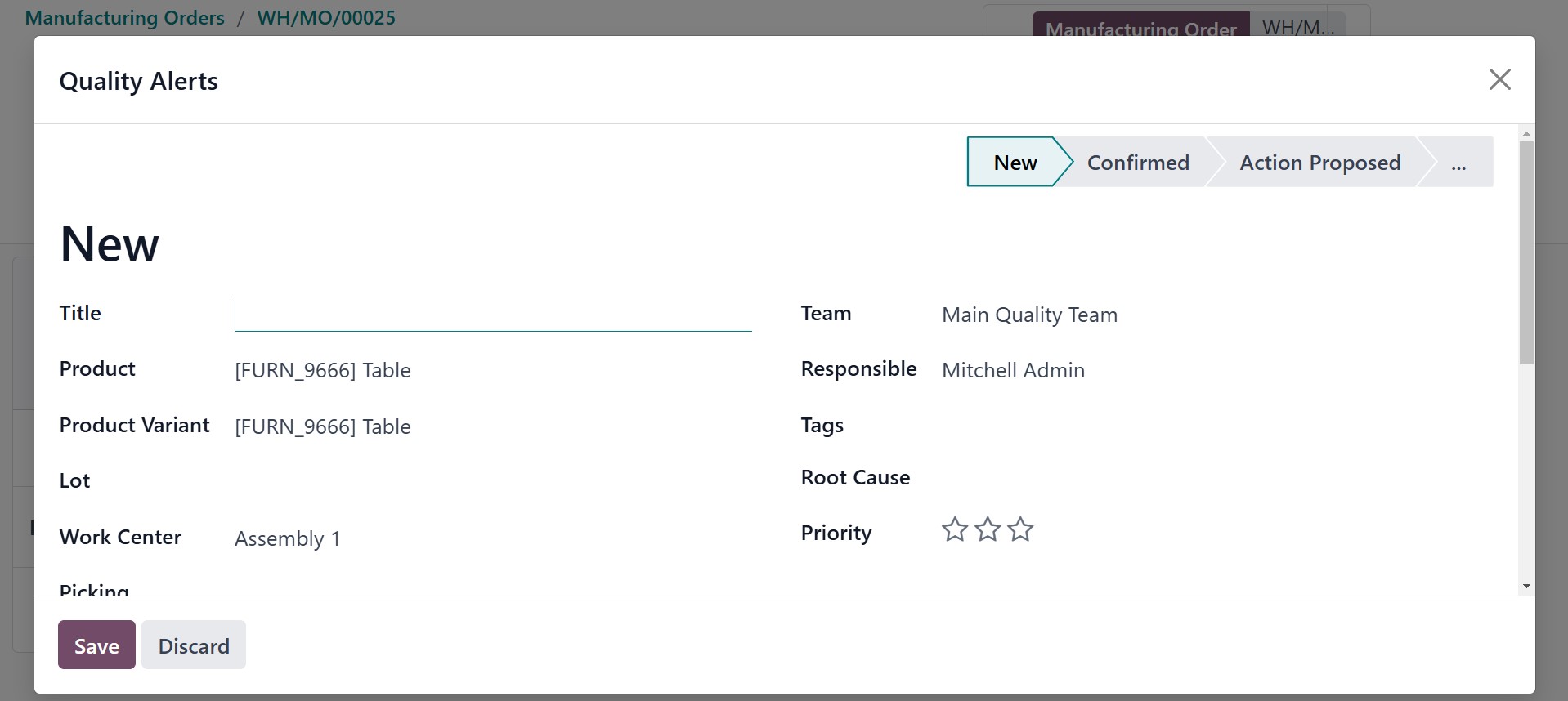1568x701 pixels.
Task: Click the Tags field
Action: coord(1210,426)
